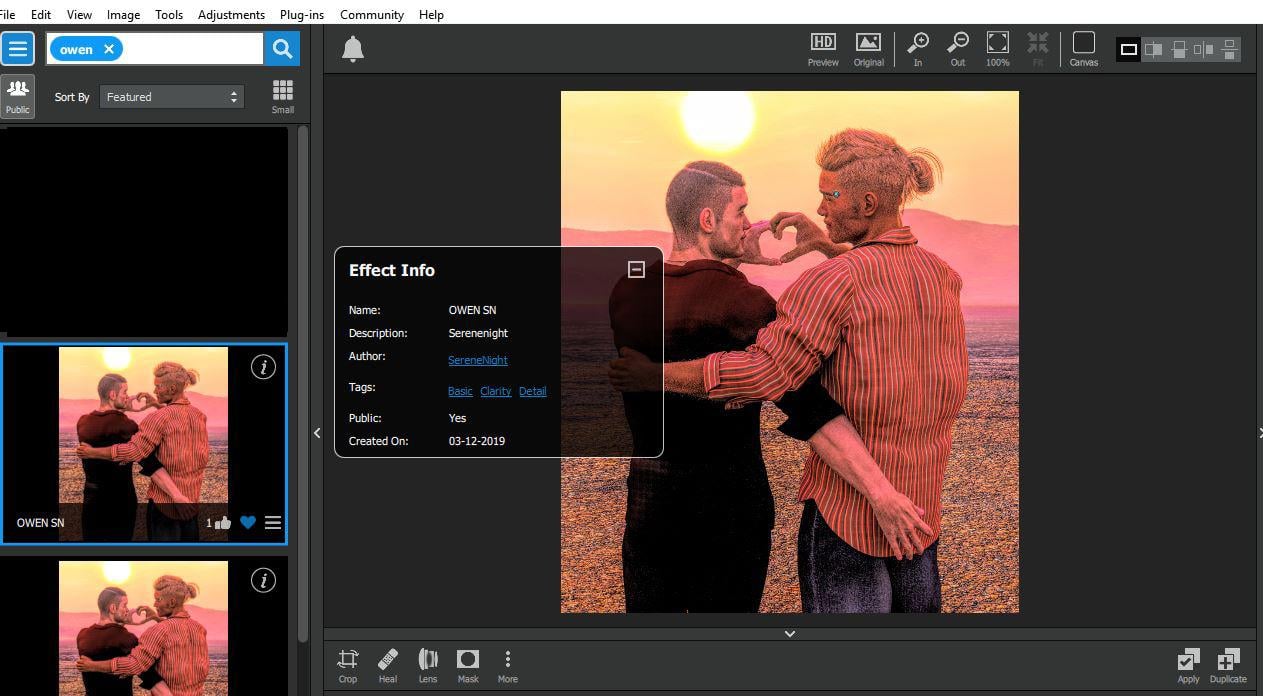Favorite OWEN SN with heart icon
Image resolution: width=1263 pixels, height=696 pixels.
[248, 523]
